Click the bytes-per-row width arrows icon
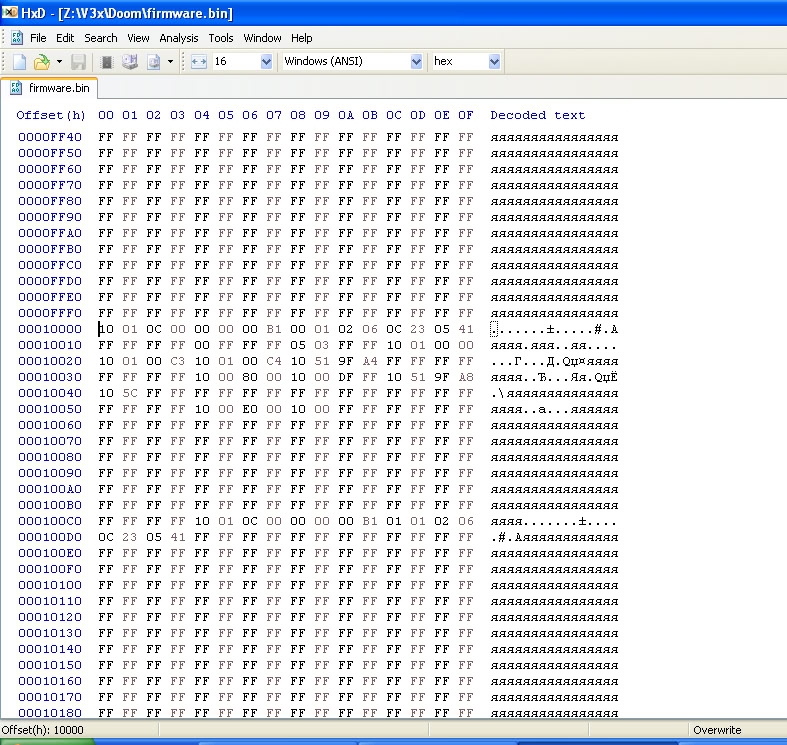Viewport: 787px width, 745px height. pyautogui.click(x=199, y=62)
